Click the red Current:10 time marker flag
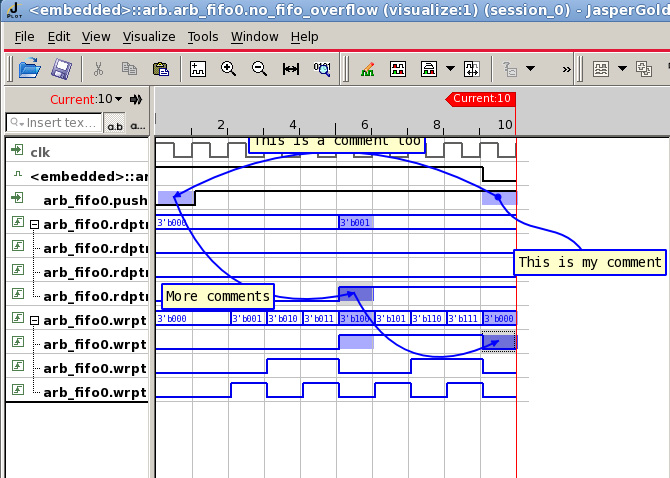The image size is (670, 478). point(481,99)
